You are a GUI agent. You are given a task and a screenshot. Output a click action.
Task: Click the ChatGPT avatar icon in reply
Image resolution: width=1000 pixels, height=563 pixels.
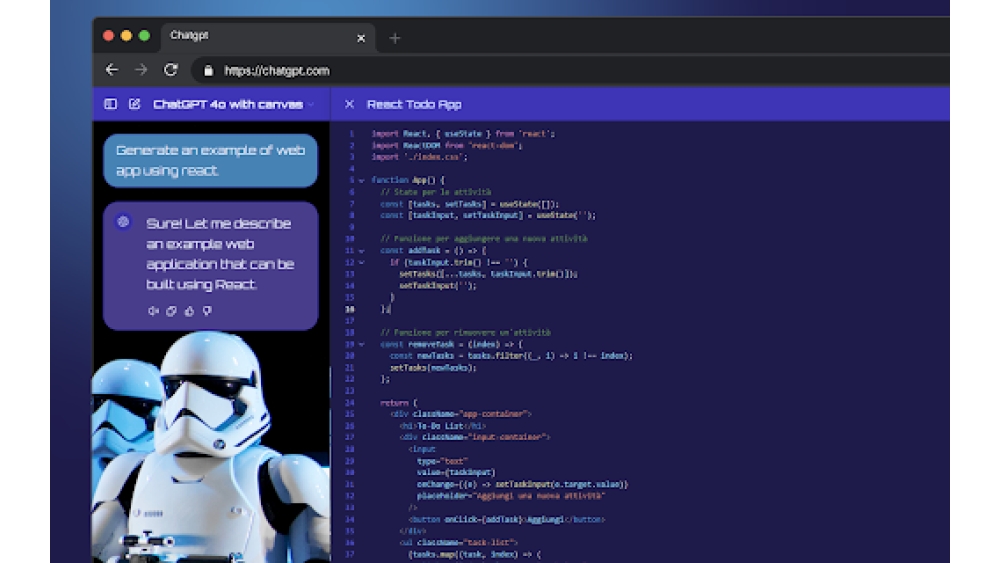(x=123, y=221)
